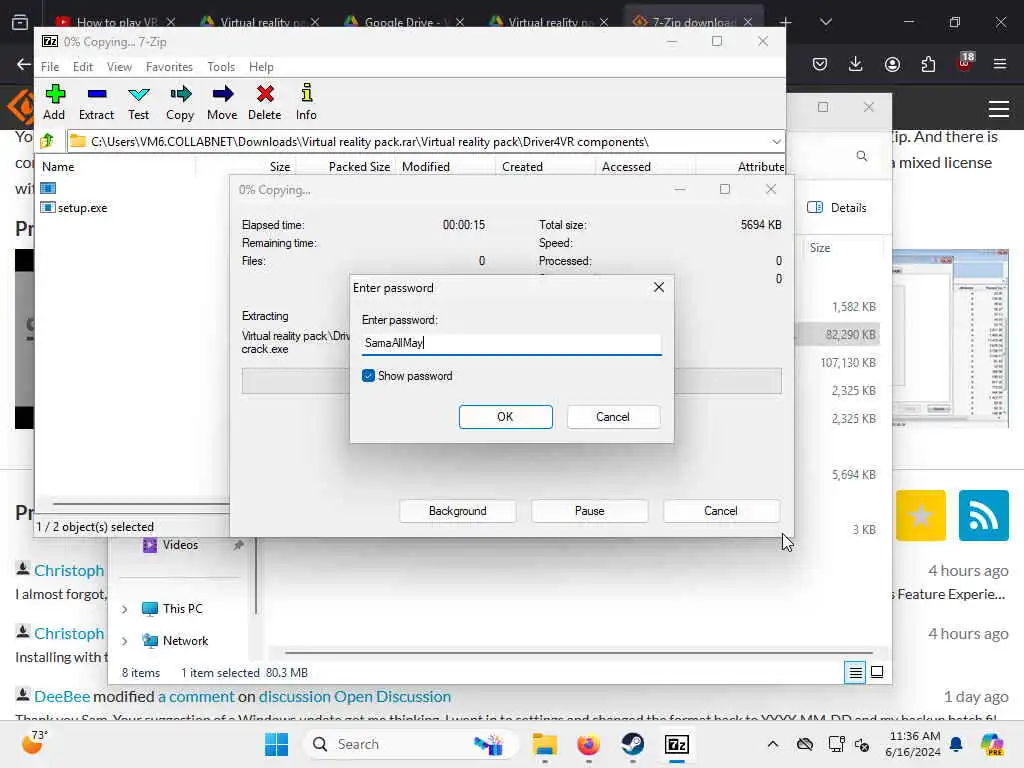Open the Help menu

[261, 67]
